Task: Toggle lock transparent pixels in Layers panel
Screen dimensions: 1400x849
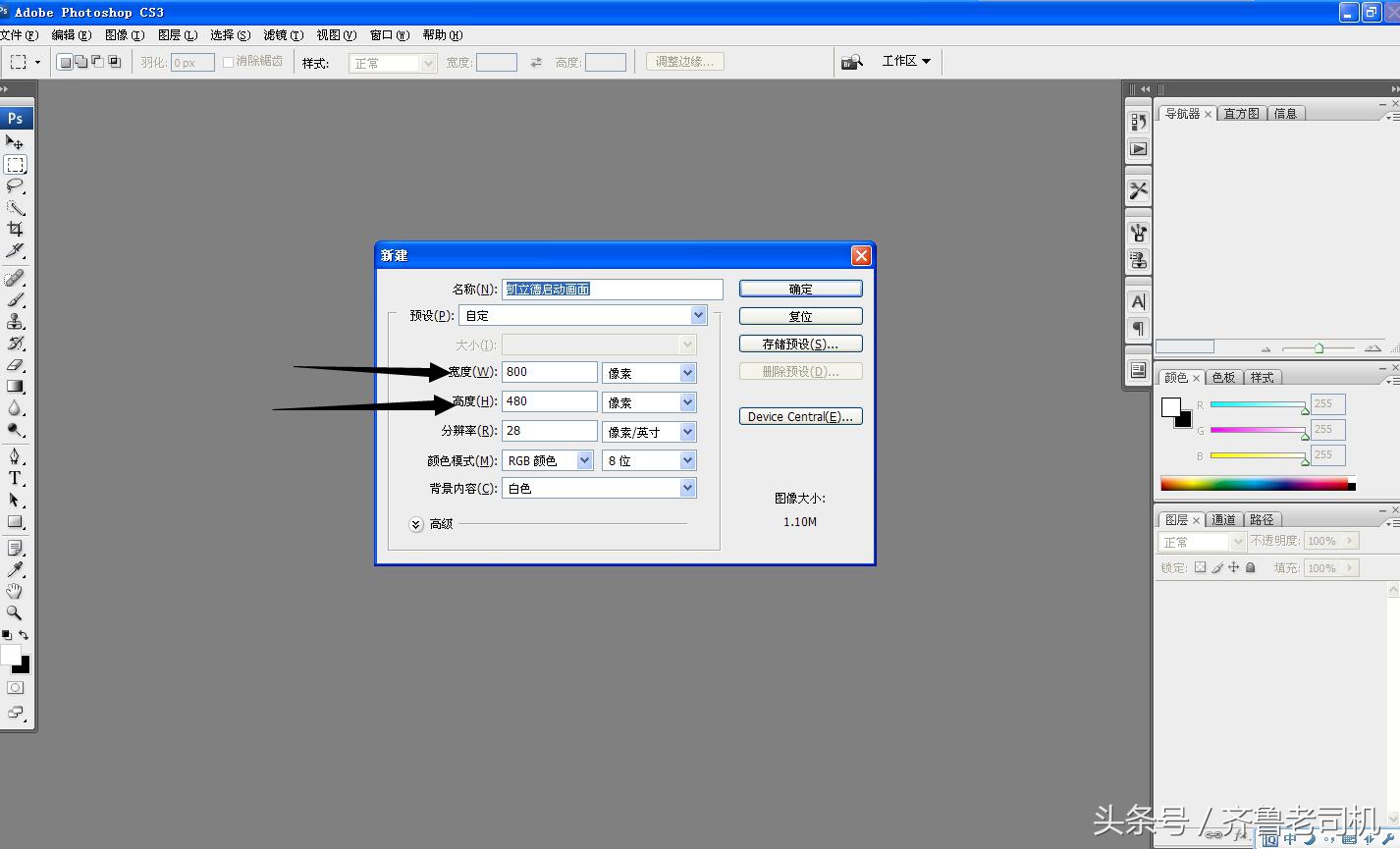Action: coord(1200,567)
